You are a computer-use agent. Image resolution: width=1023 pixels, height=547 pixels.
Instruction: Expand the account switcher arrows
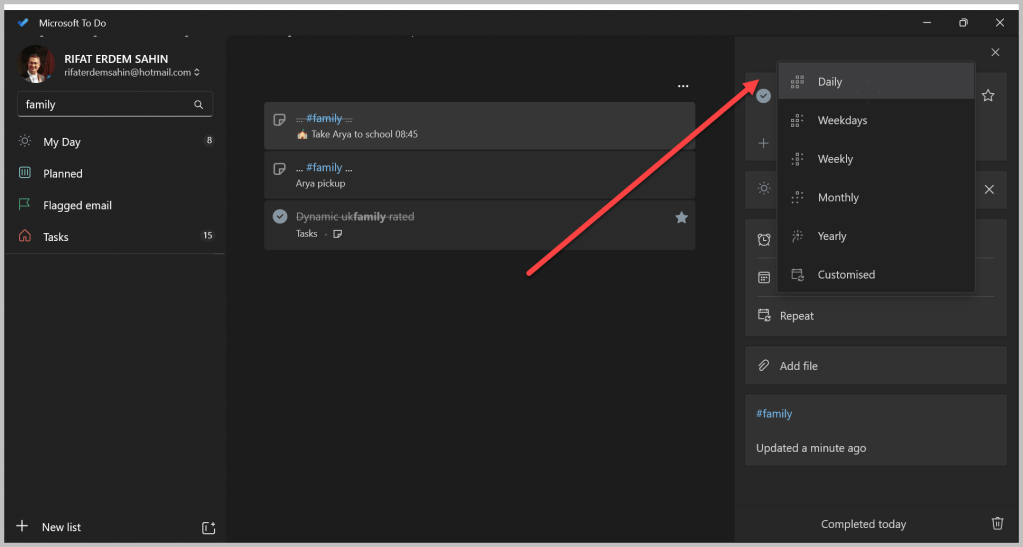197,72
